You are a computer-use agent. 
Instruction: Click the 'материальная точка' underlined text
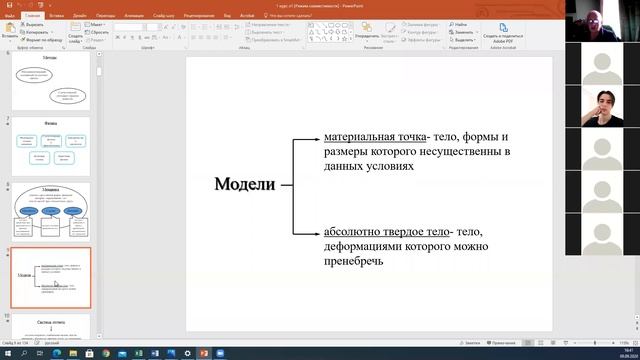click(x=375, y=137)
